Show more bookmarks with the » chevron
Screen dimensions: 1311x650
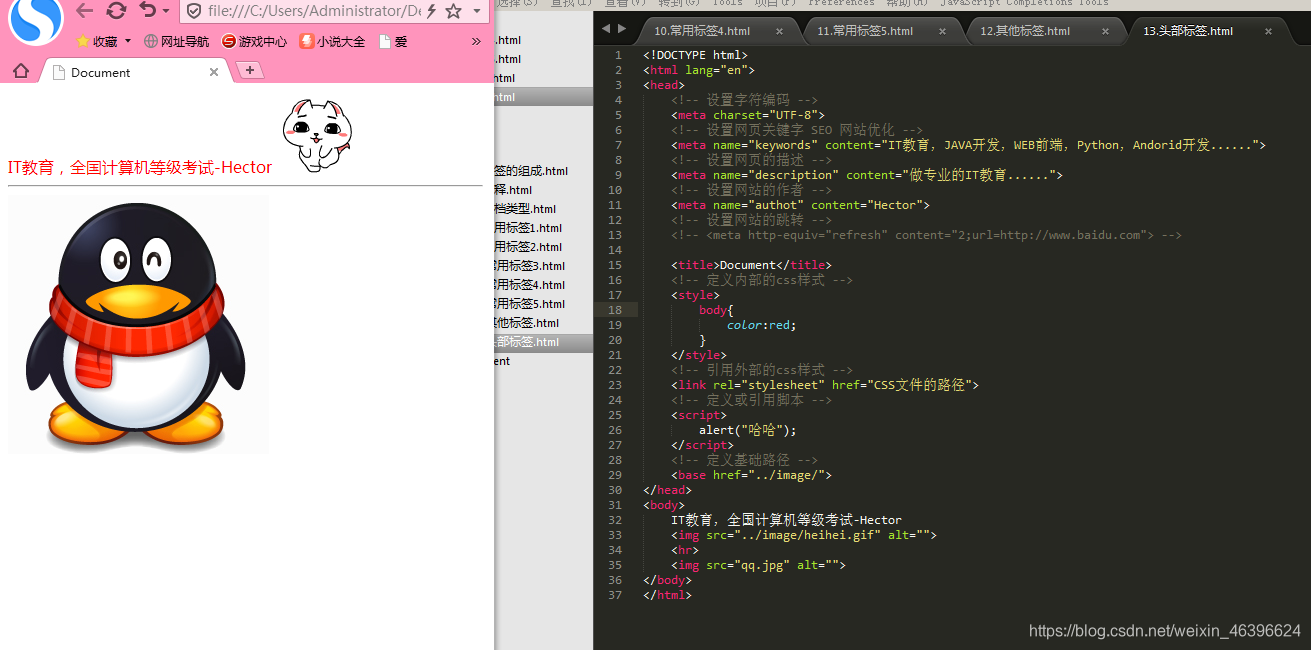point(476,41)
